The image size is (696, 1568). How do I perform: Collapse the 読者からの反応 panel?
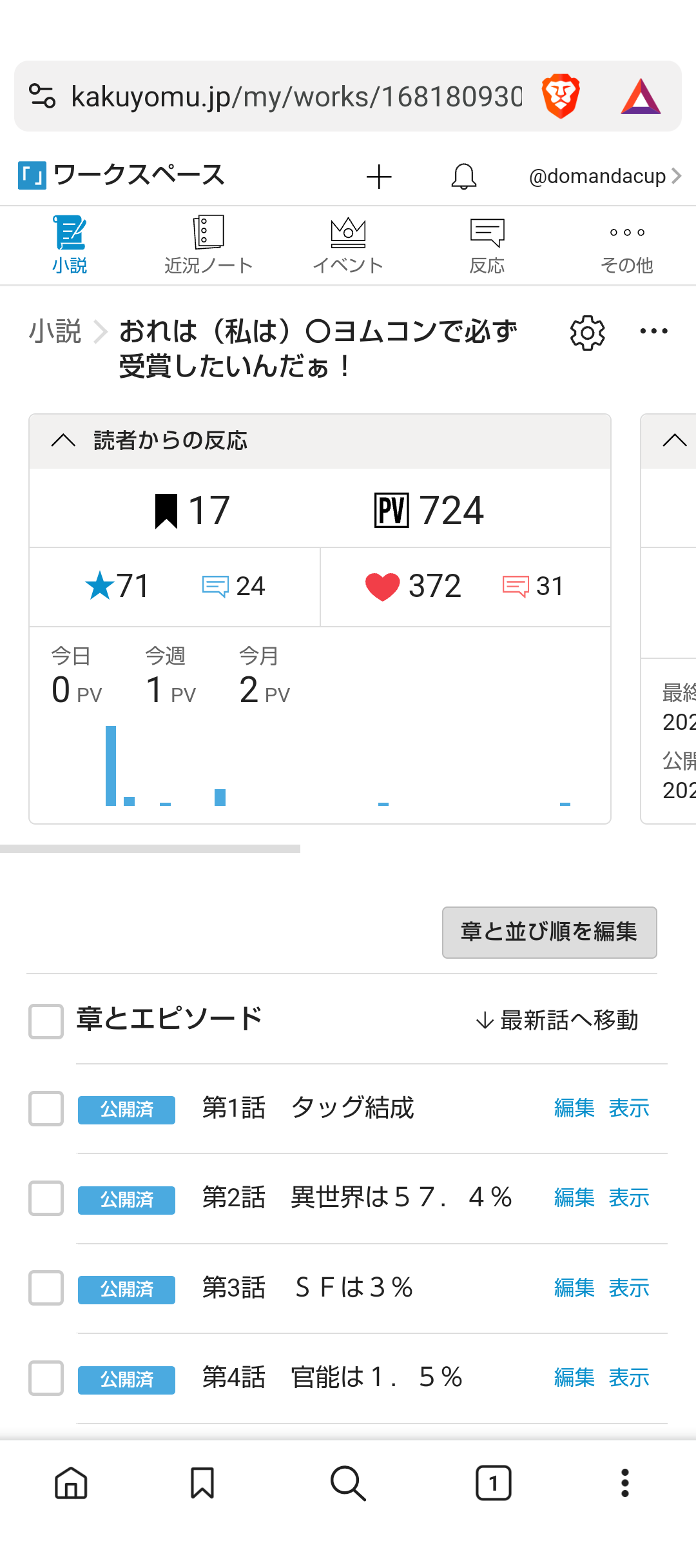pyautogui.click(x=64, y=441)
